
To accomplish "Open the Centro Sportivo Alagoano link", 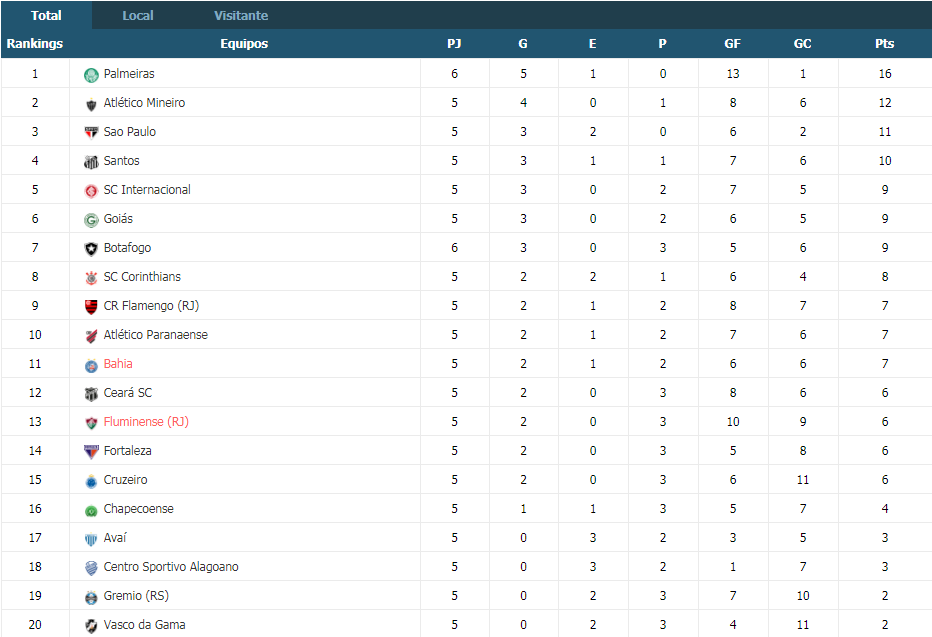I will pos(171,567).
